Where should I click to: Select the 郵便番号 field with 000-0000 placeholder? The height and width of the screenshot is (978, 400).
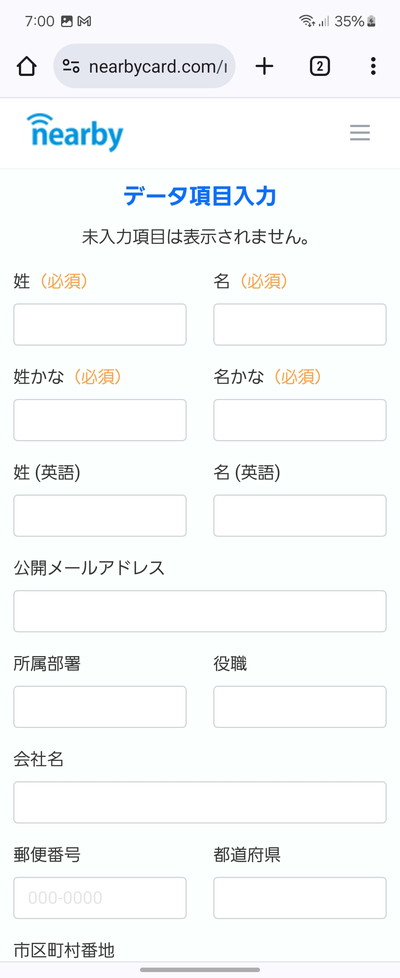pyautogui.click(x=100, y=898)
